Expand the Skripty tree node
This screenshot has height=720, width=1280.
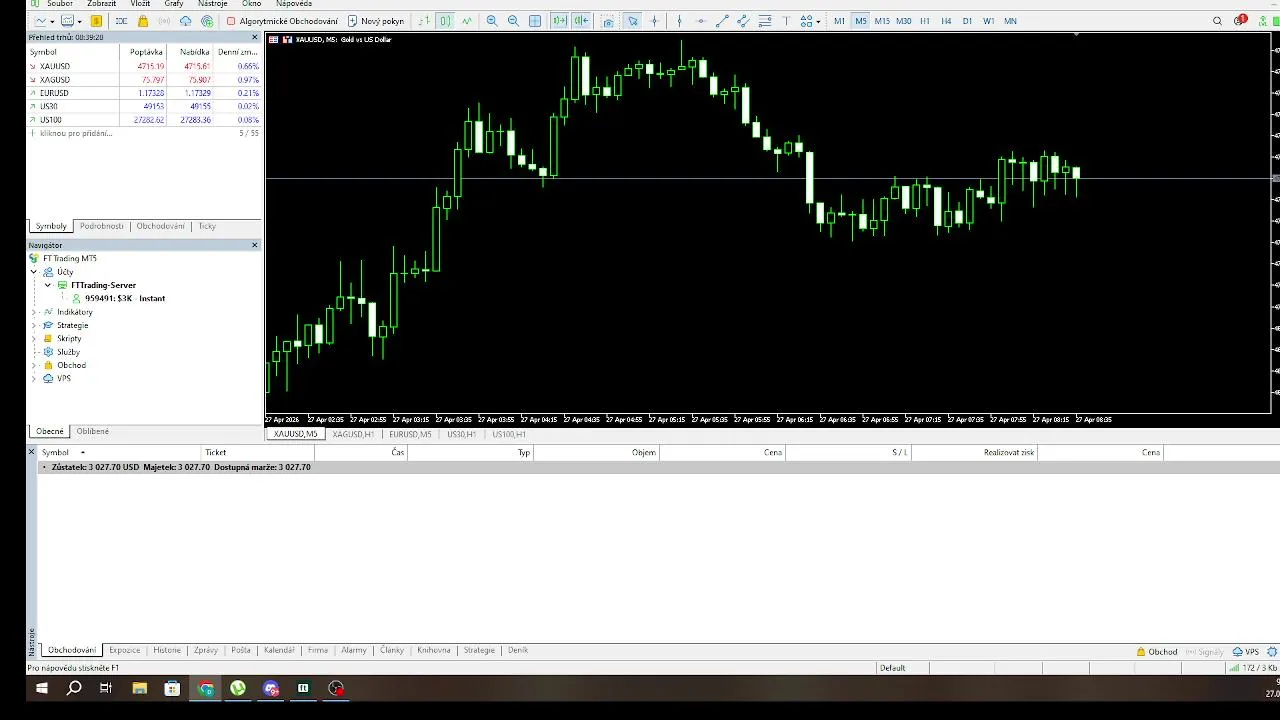(34, 338)
